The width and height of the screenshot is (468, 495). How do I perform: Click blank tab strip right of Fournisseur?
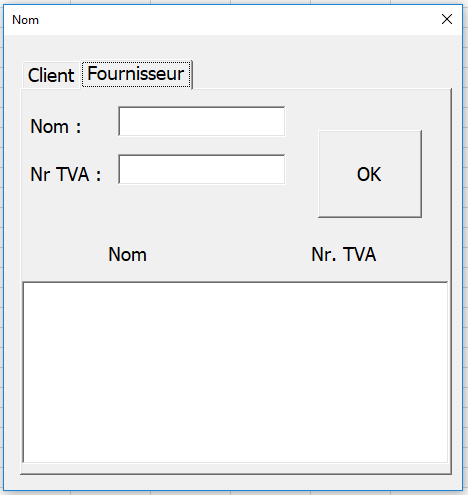320,75
